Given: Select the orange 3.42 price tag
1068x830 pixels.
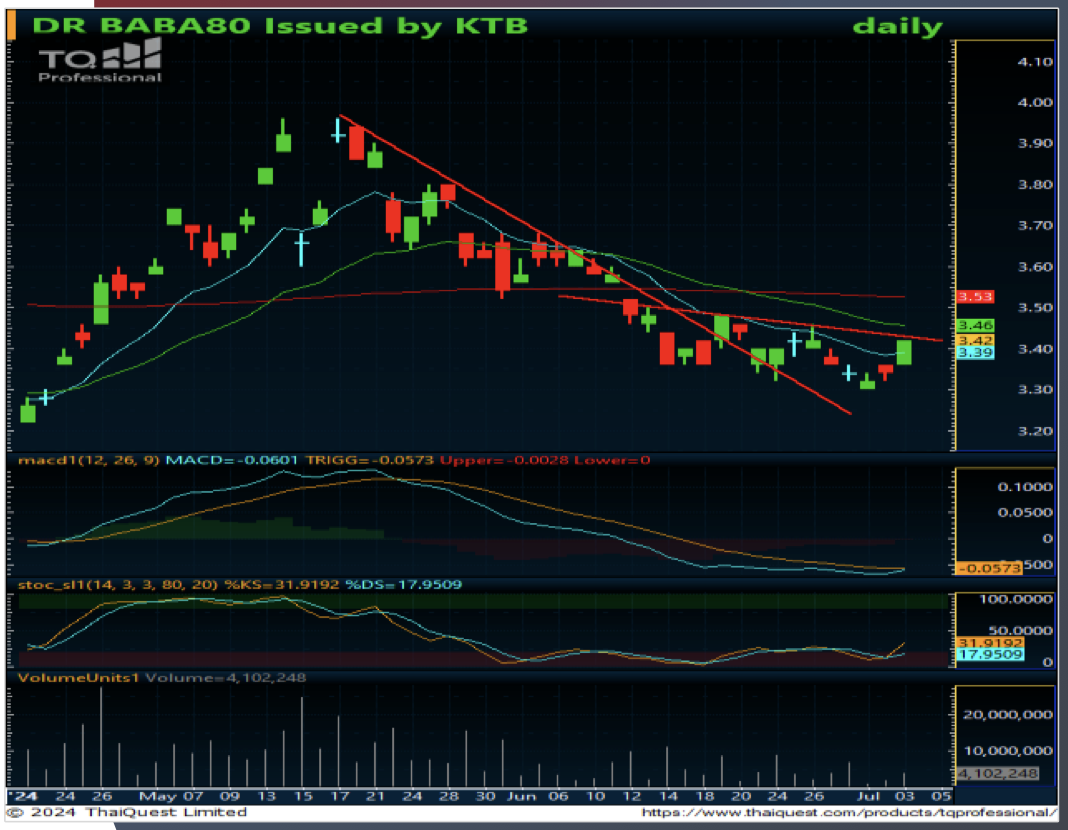Looking at the screenshot, I should point(975,340).
